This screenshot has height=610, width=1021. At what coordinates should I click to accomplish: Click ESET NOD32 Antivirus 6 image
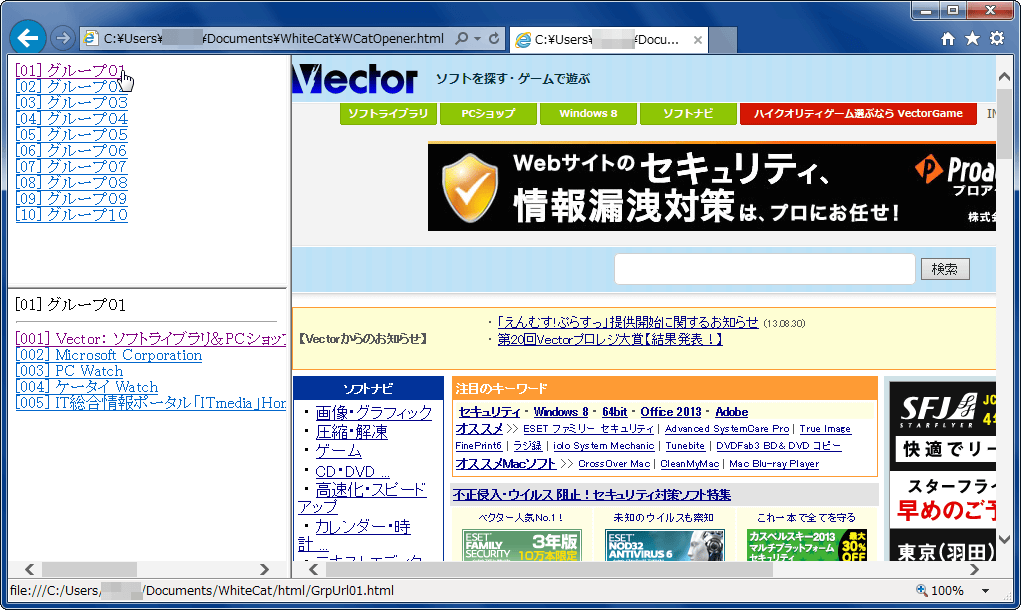click(665, 545)
